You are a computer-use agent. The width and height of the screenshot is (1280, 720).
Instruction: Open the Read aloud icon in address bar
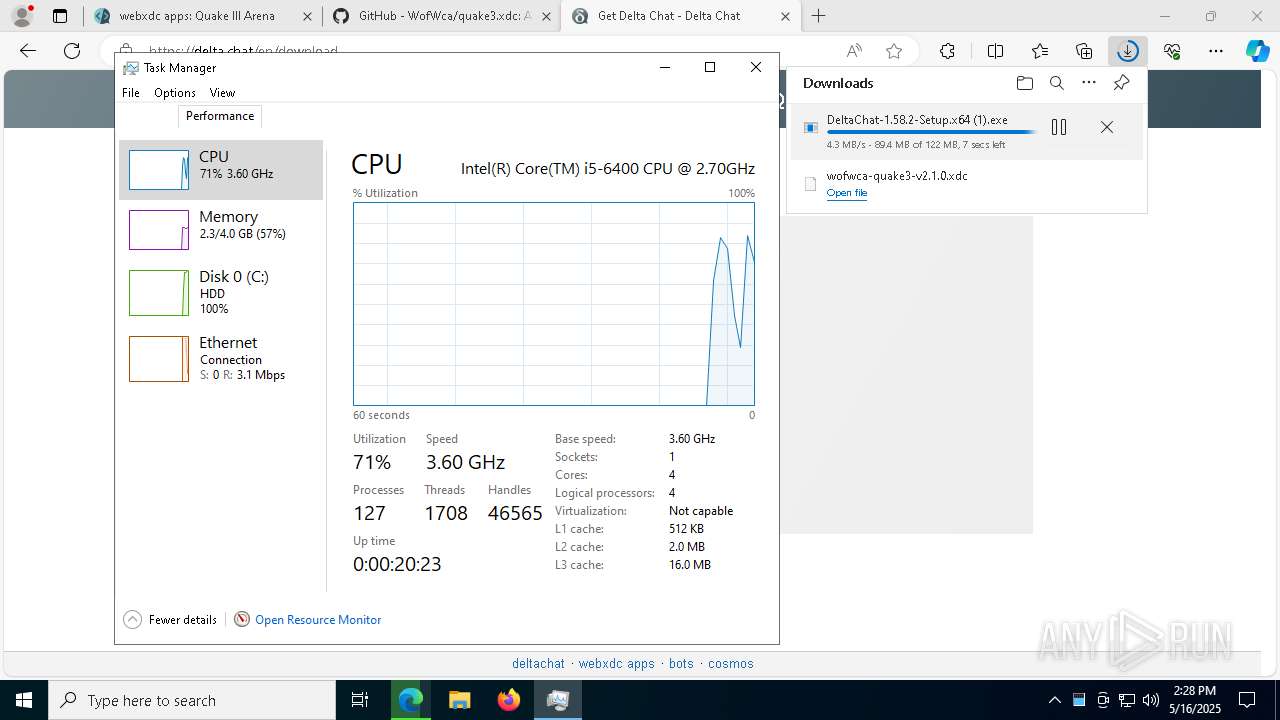(x=854, y=51)
